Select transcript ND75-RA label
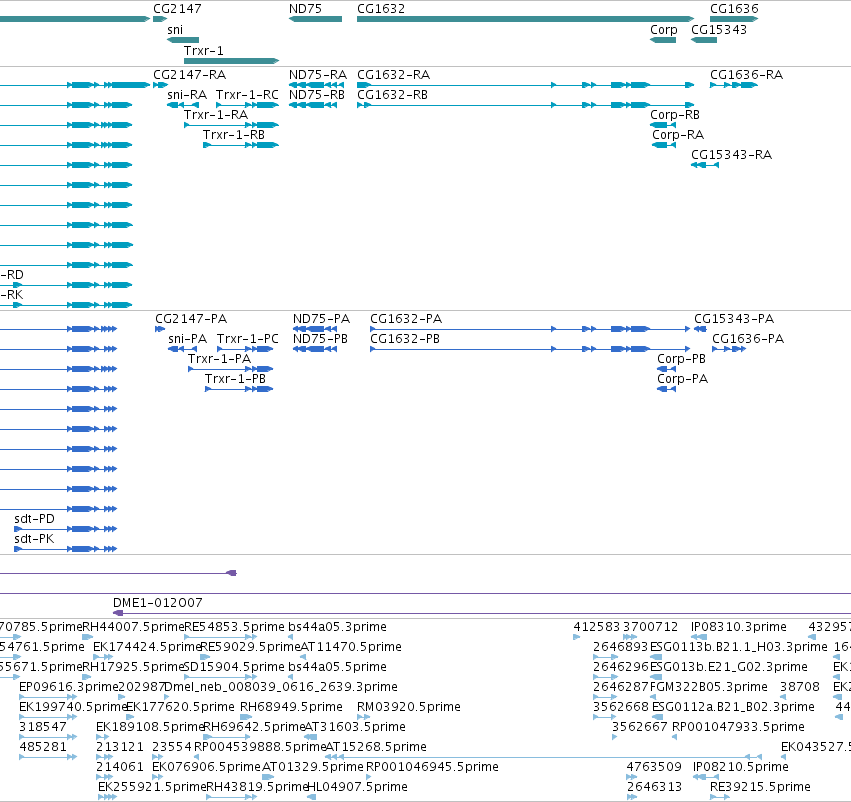This screenshot has width=851, height=802. click(317, 74)
